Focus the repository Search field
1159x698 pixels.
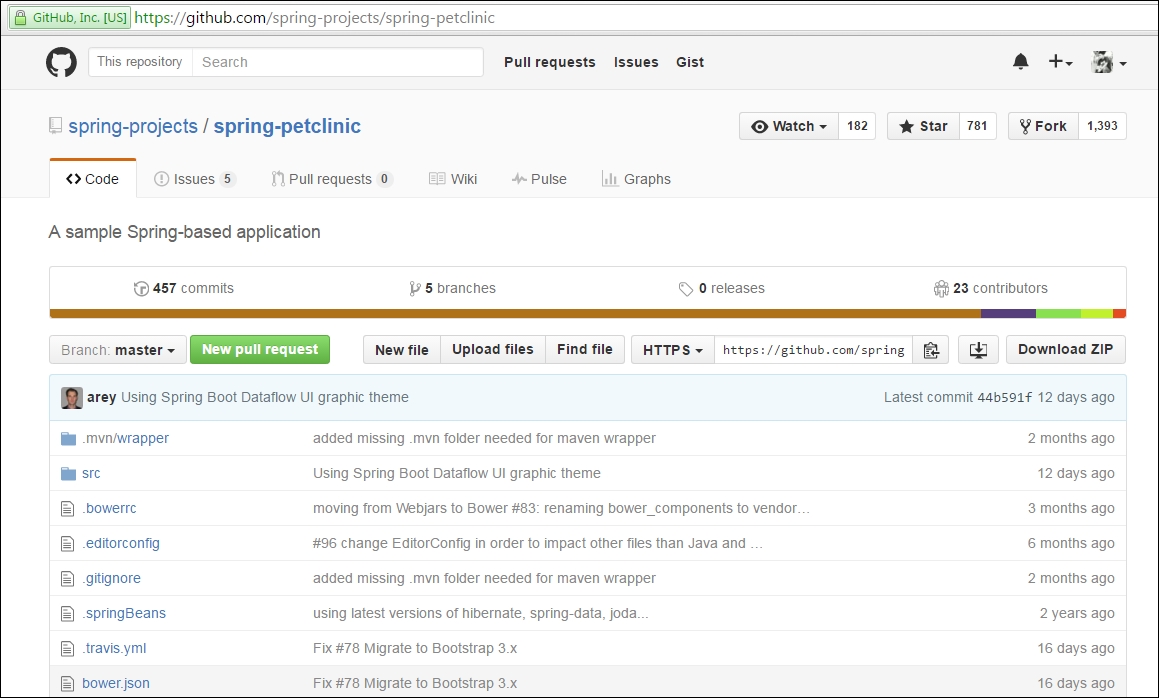tap(338, 62)
